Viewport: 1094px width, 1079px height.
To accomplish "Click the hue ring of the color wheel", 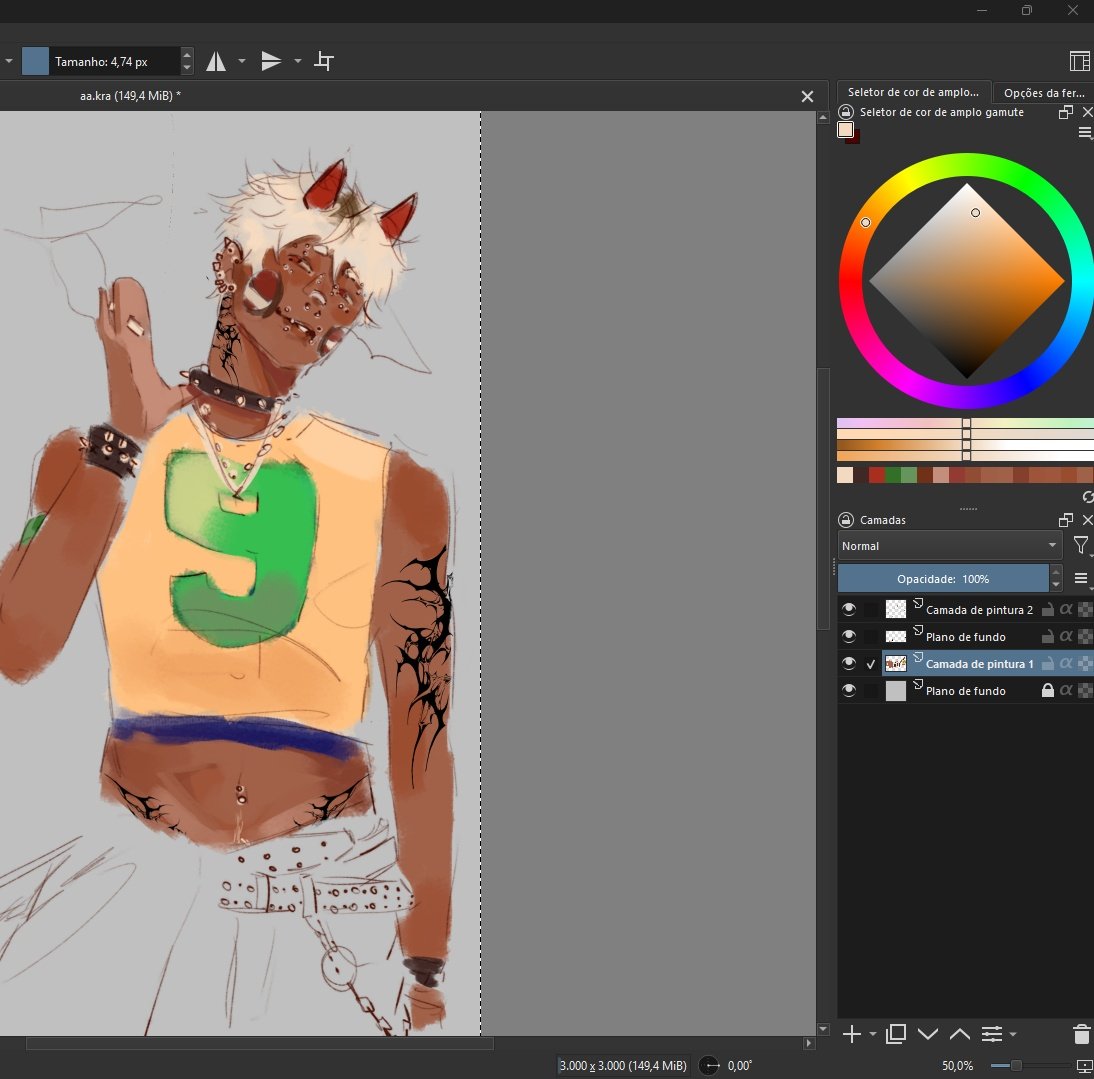I will [966, 165].
